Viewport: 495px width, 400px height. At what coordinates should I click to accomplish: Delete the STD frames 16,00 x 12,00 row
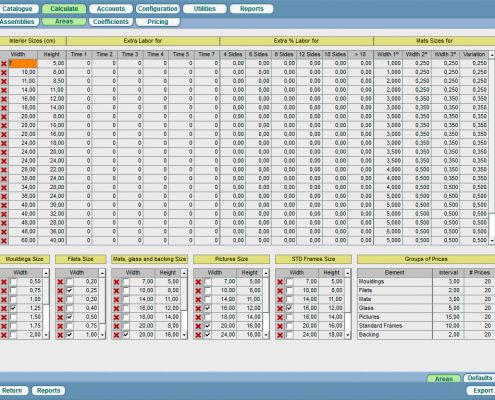click(x=280, y=309)
